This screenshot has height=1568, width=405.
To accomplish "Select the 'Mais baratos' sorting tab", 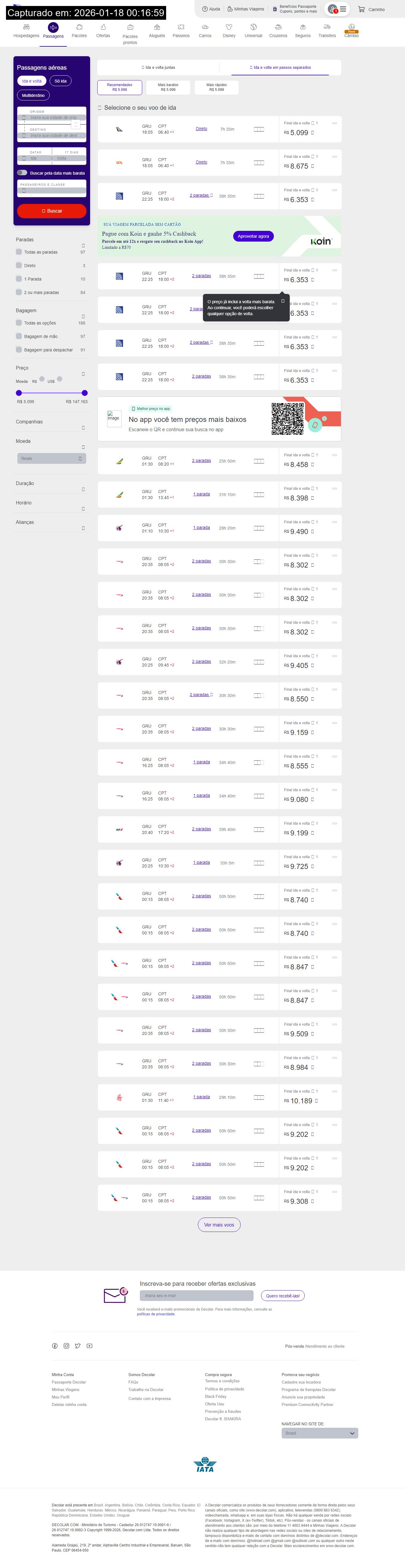I will 168,87.
